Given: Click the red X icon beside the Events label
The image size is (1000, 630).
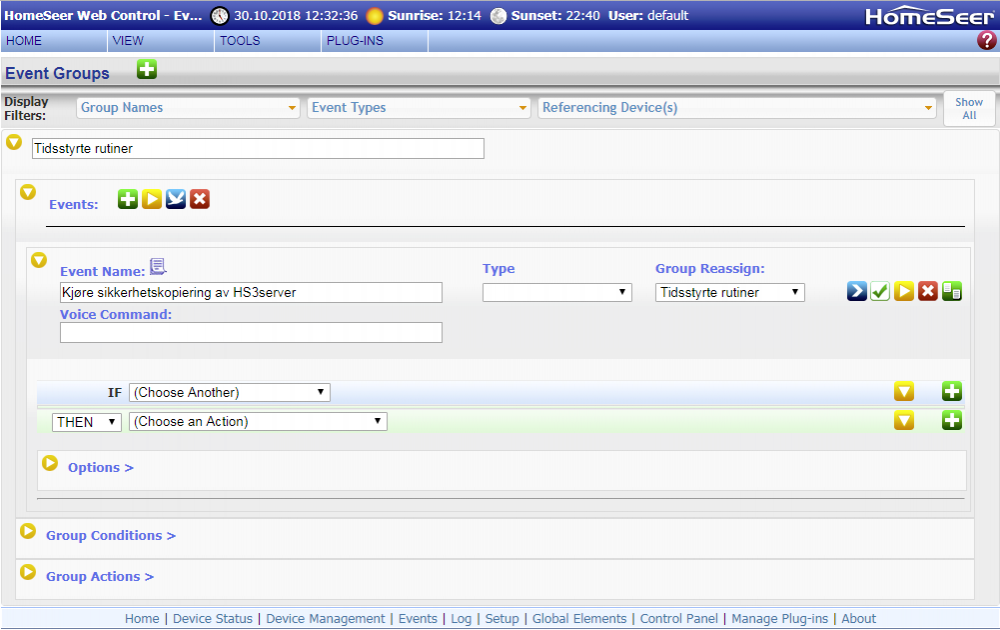Looking at the screenshot, I should [200, 200].
